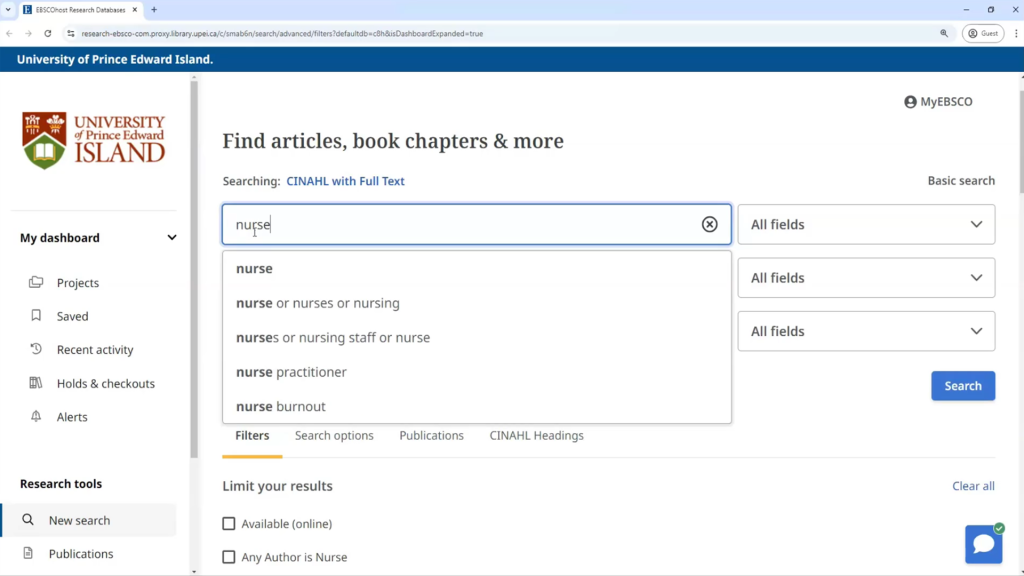Switch to the Search options tab
Image resolution: width=1024 pixels, height=576 pixels.
pyautogui.click(x=334, y=436)
